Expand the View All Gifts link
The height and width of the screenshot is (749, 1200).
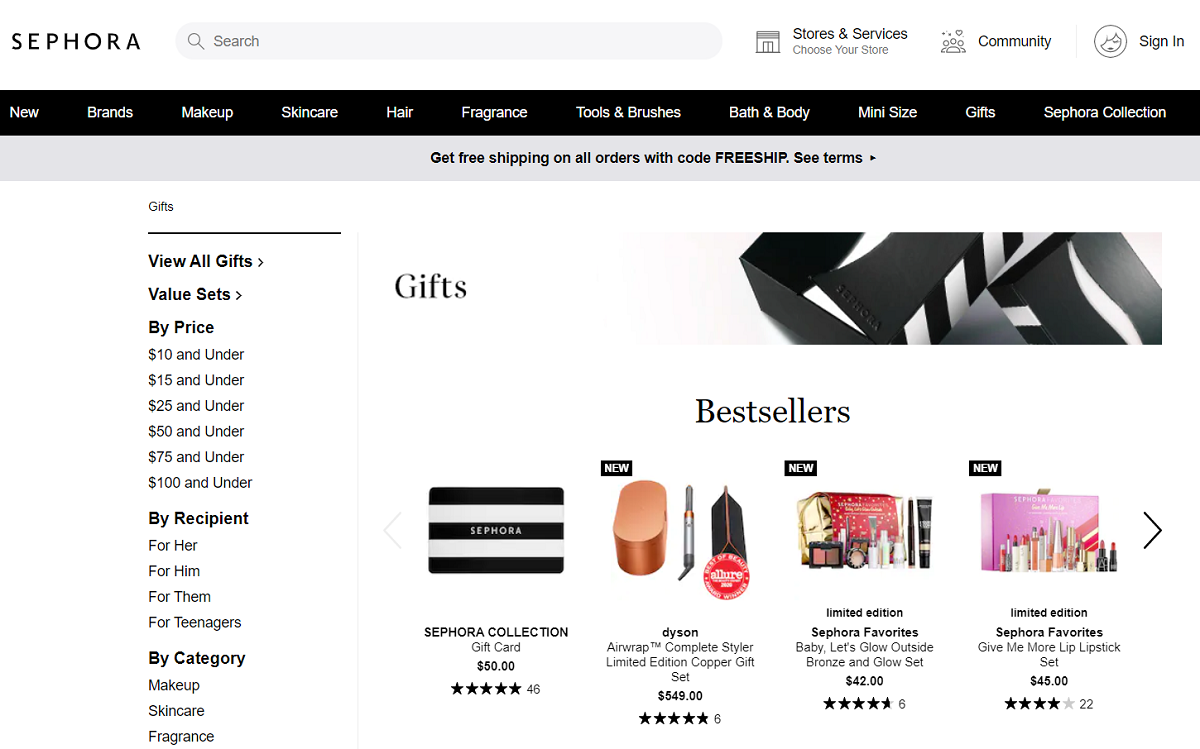(x=206, y=261)
